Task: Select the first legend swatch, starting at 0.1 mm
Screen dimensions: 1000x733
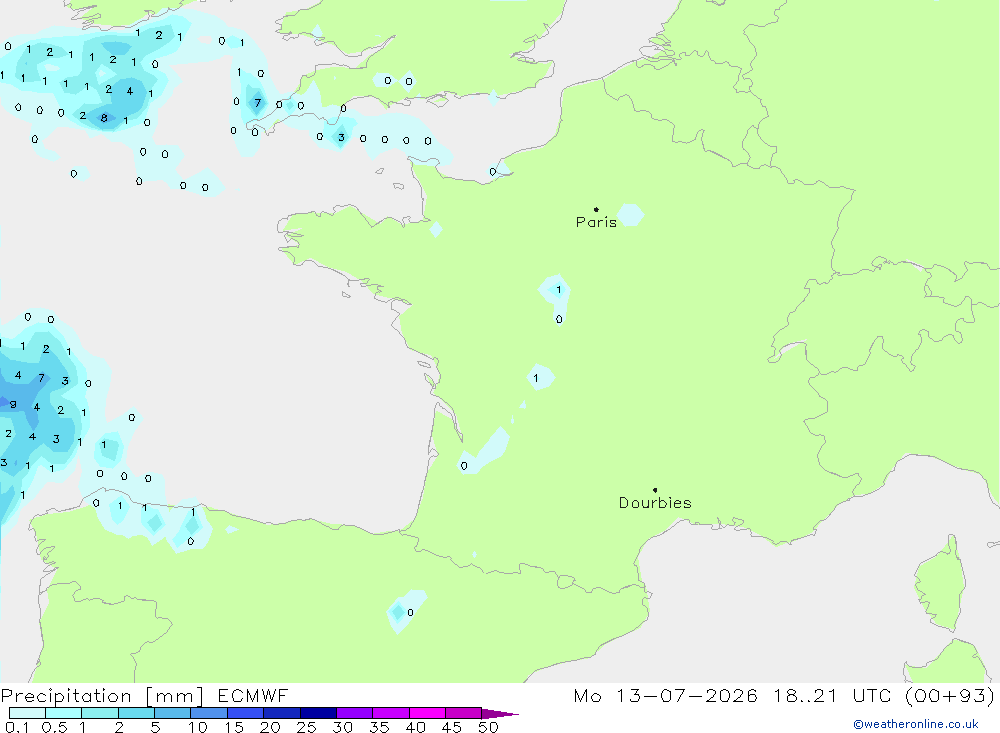Action: (x=27, y=713)
